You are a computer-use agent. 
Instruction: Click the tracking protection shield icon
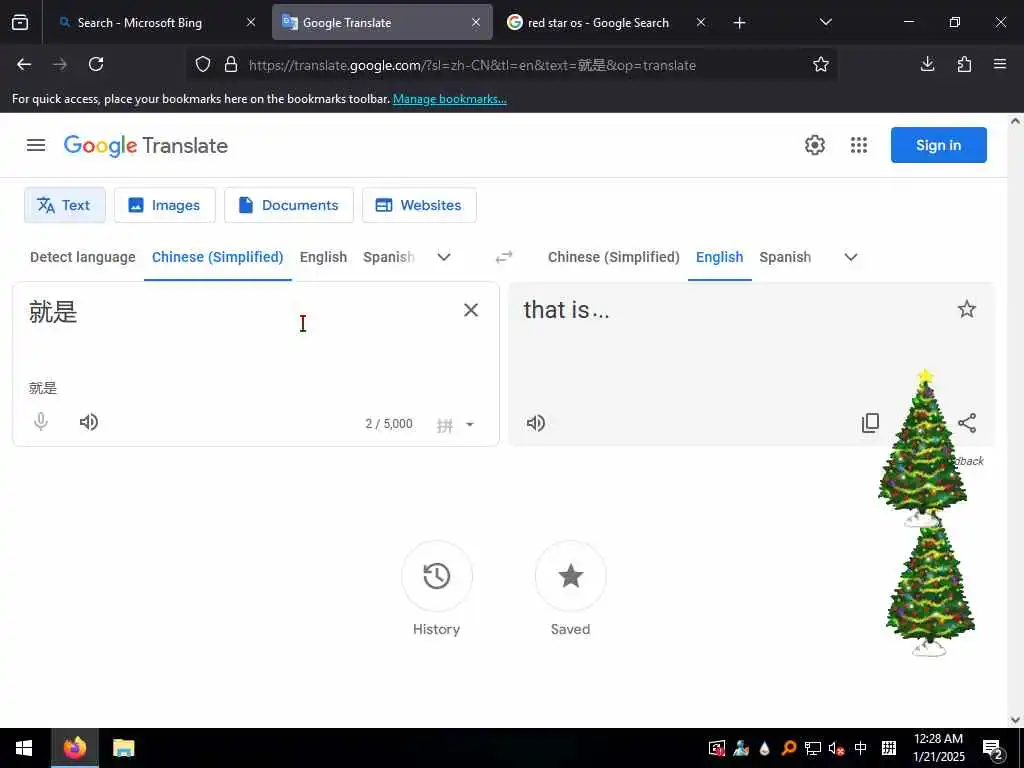[x=203, y=64]
